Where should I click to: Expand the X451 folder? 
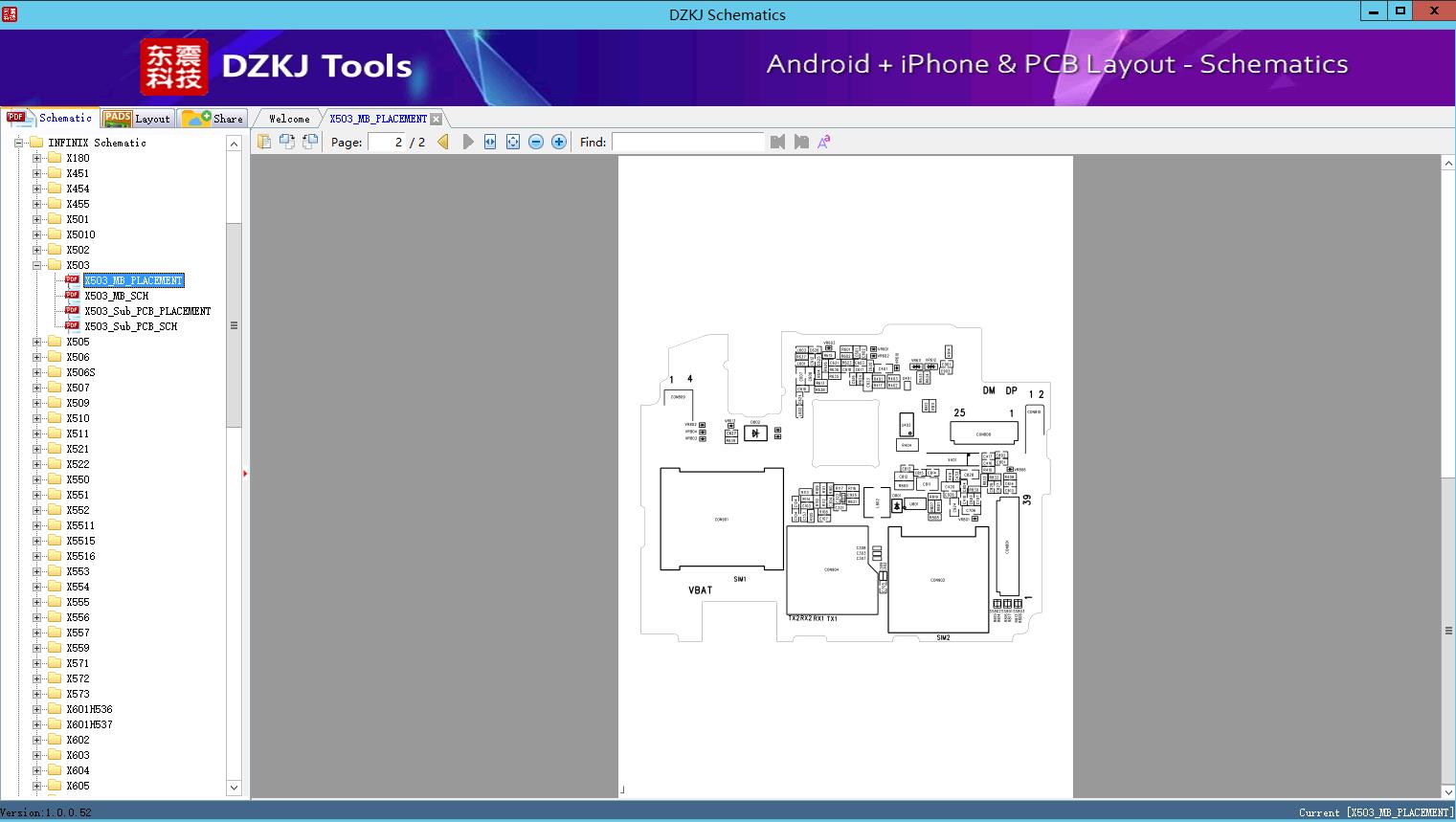(36, 173)
